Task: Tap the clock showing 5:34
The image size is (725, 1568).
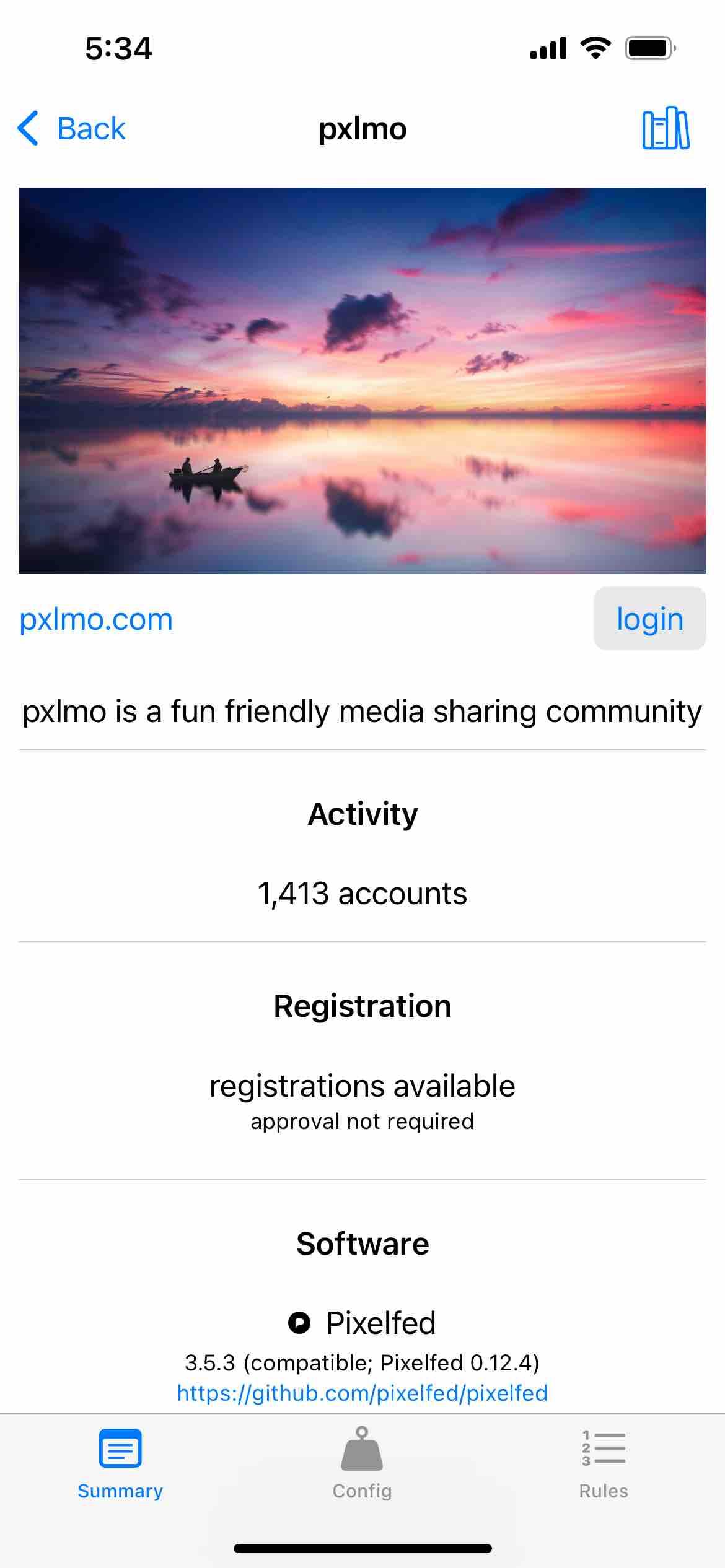Action: [x=118, y=48]
